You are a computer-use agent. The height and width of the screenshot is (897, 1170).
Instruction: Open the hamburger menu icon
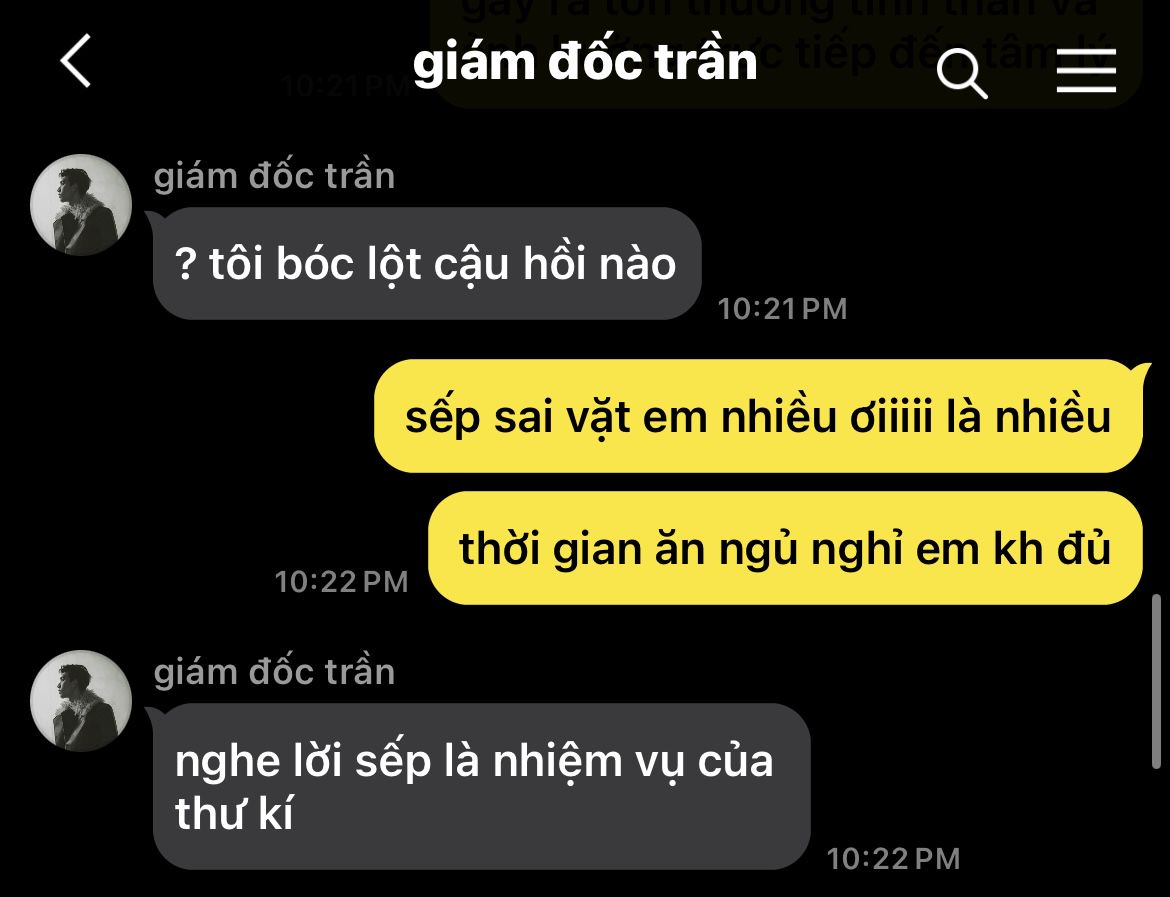click(1086, 71)
